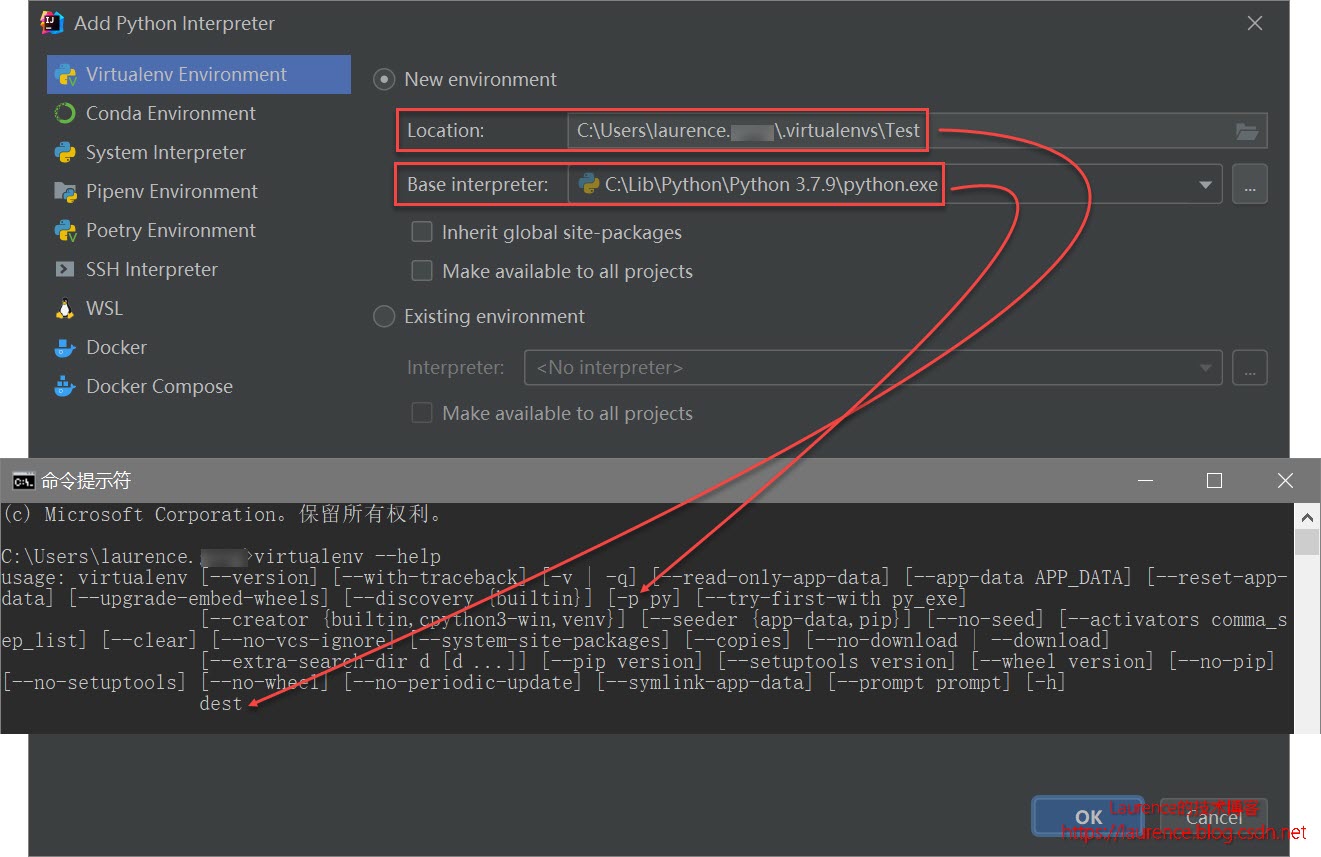Click the System Interpreter python icon
The width and height of the screenshot is (1321, 857).
pyautogui.click(x=66, y=153)
